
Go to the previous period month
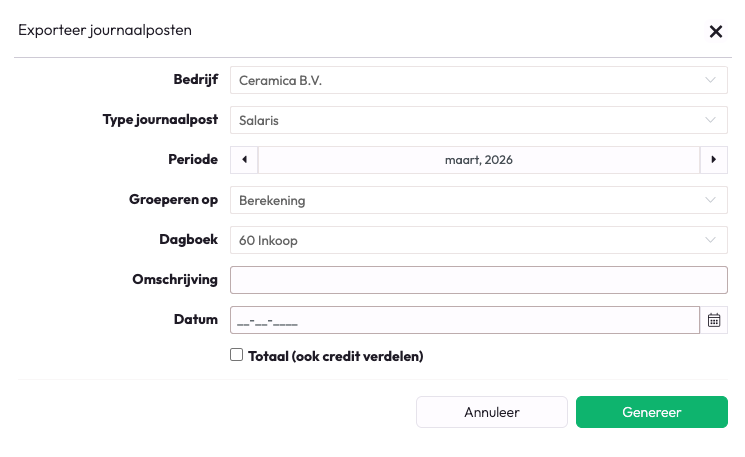click(244, 160)
